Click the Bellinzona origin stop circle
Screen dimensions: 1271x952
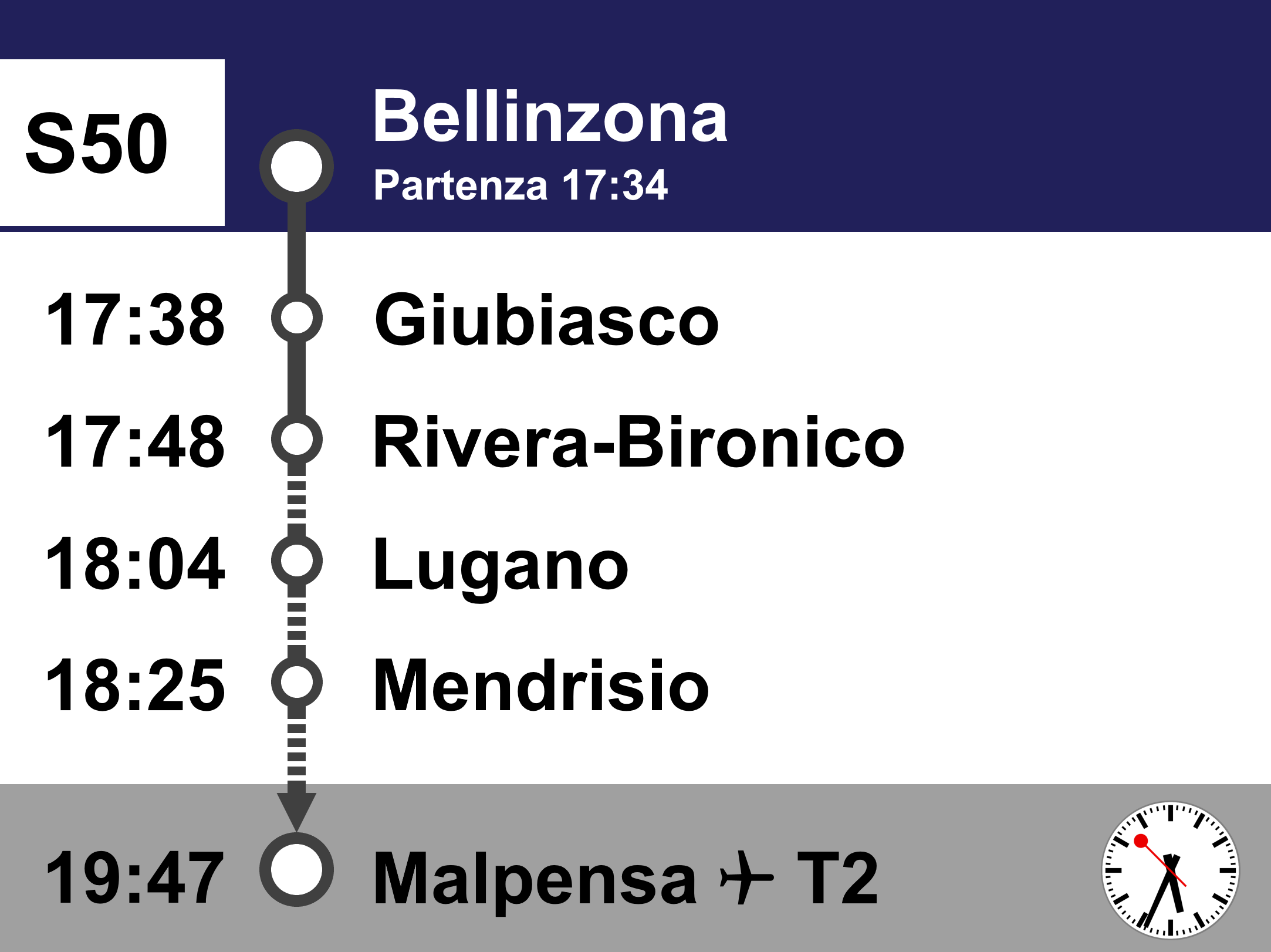(296, 167)
